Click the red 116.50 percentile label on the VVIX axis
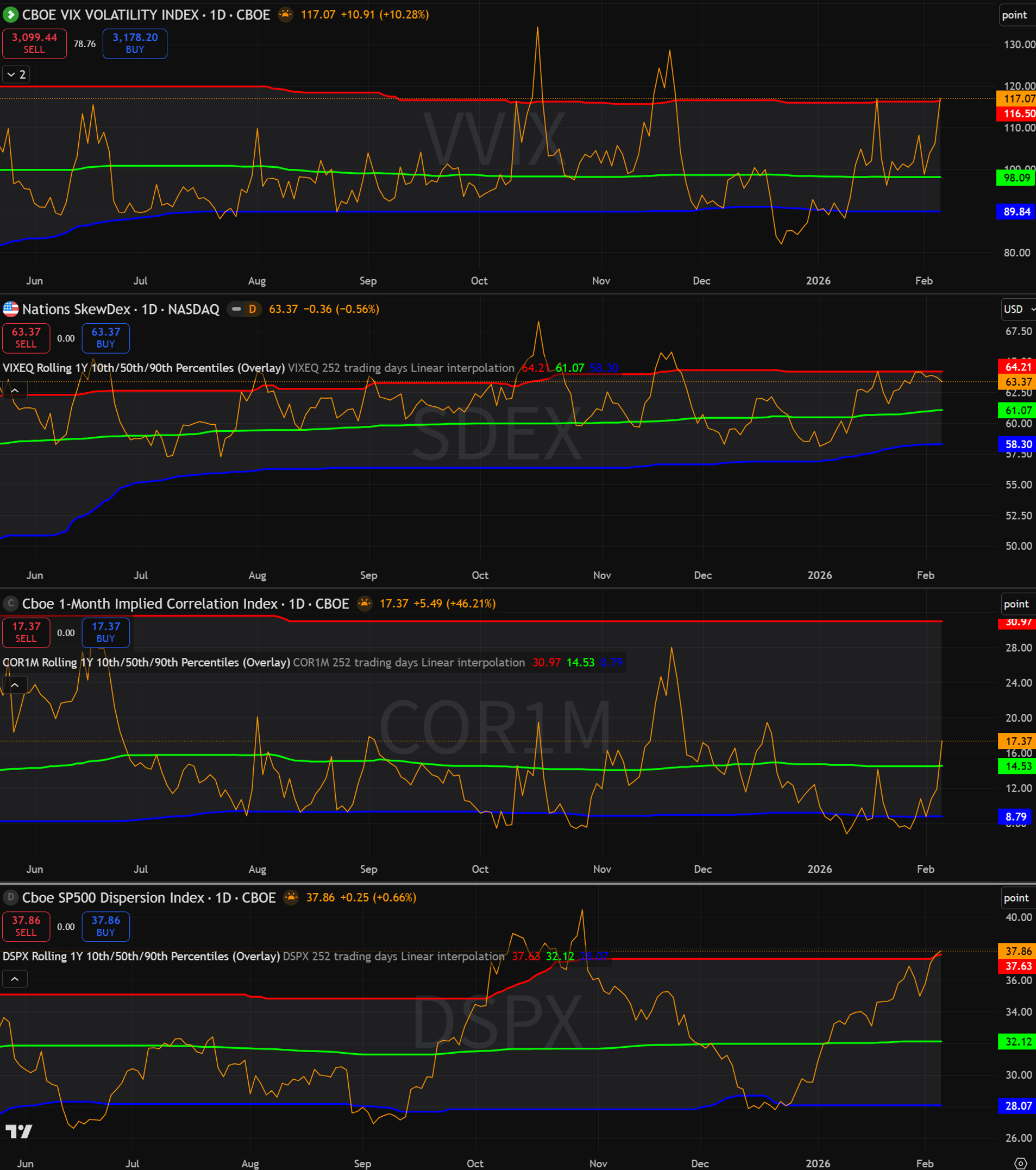Image resolution: width=1036 pixels, height=1170 pixels. pos(1017,114)
